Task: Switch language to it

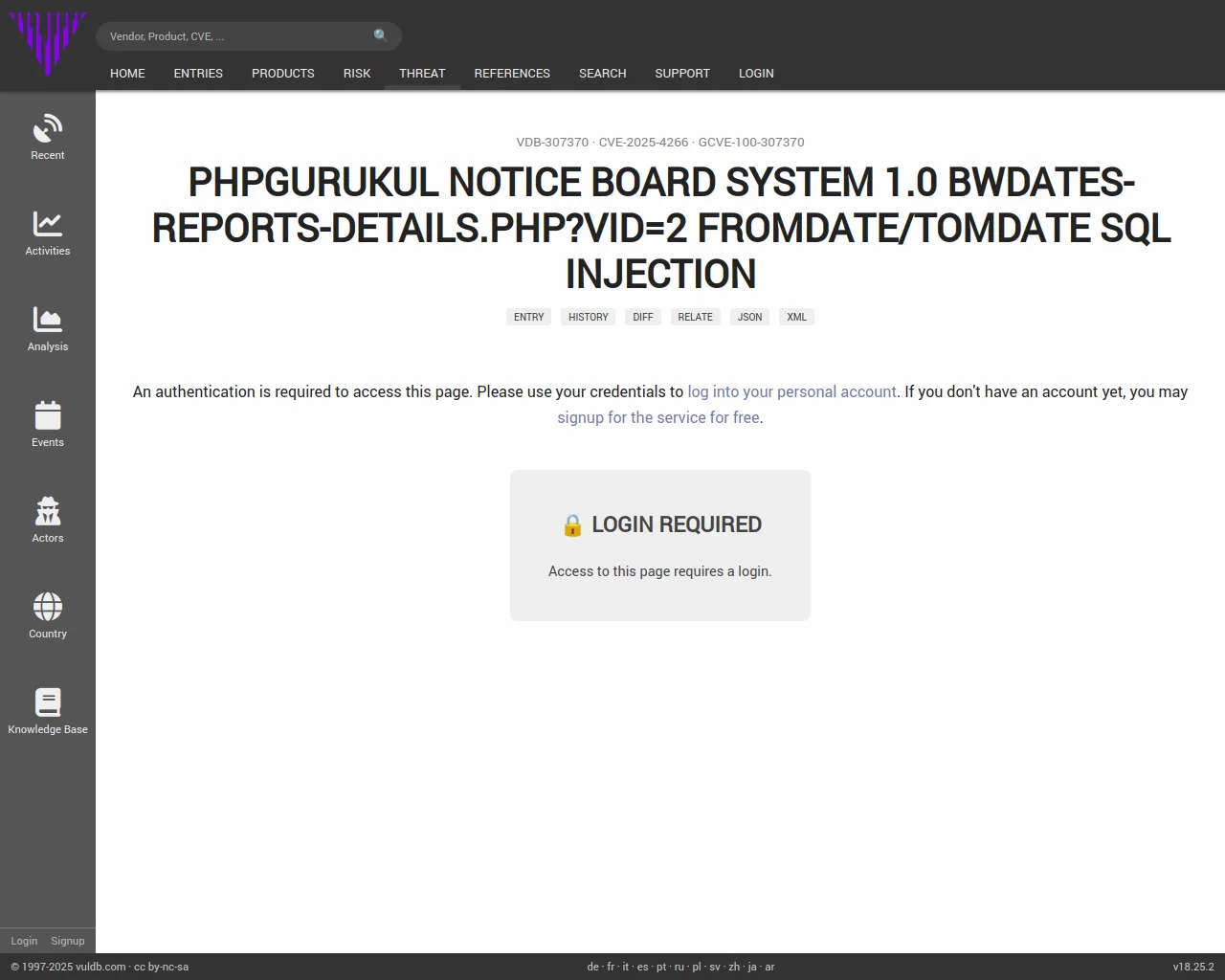Action: (626, 967)
